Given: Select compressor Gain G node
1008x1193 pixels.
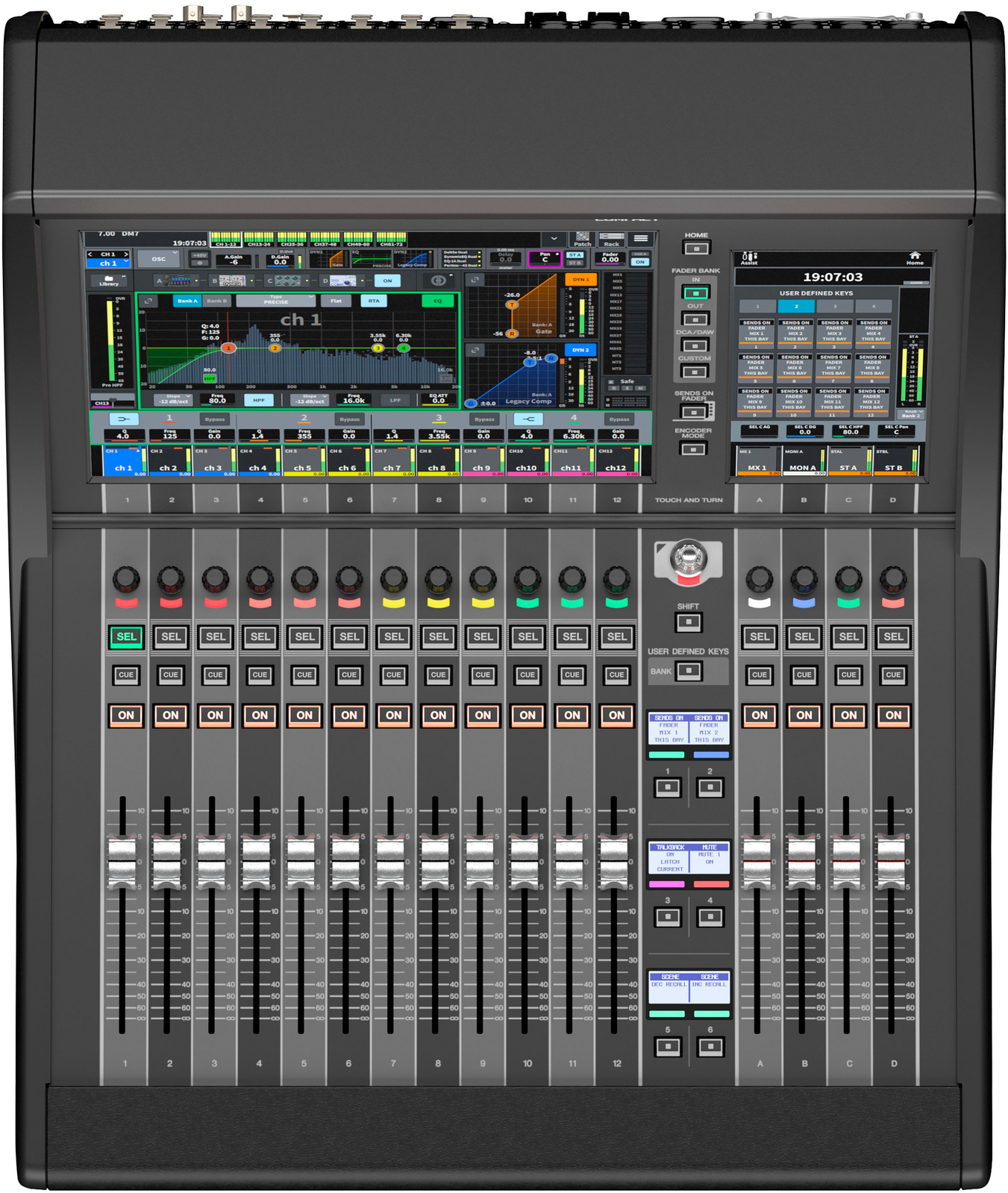Looking at the screenshot, I should [x=471, y=404].
